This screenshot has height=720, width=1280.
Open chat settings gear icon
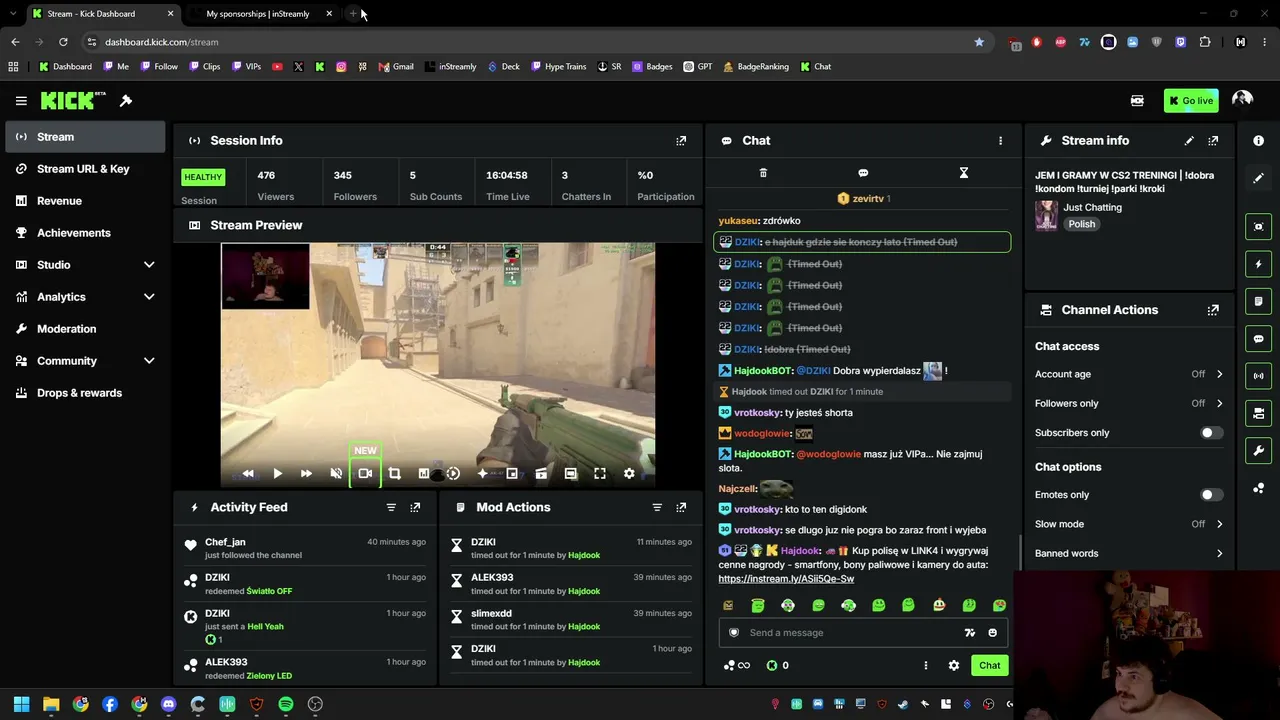954,665
